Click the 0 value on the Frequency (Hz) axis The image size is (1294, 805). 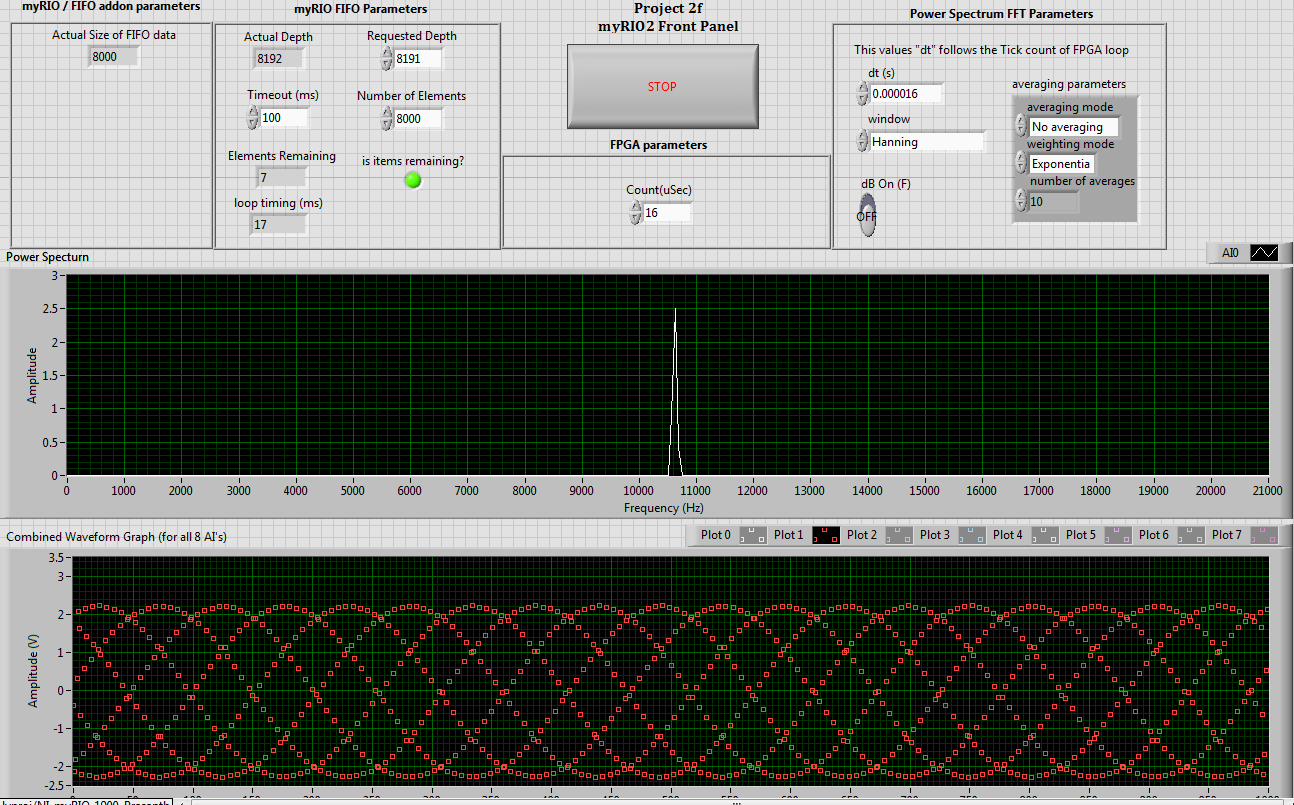point(67,490)
